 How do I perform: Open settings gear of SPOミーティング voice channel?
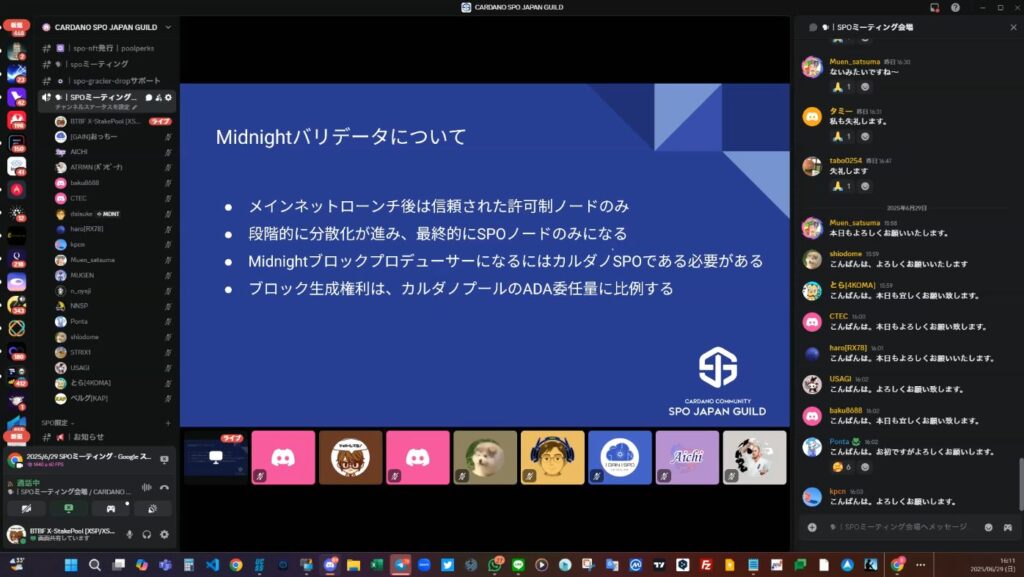click(x=168, y=97)
